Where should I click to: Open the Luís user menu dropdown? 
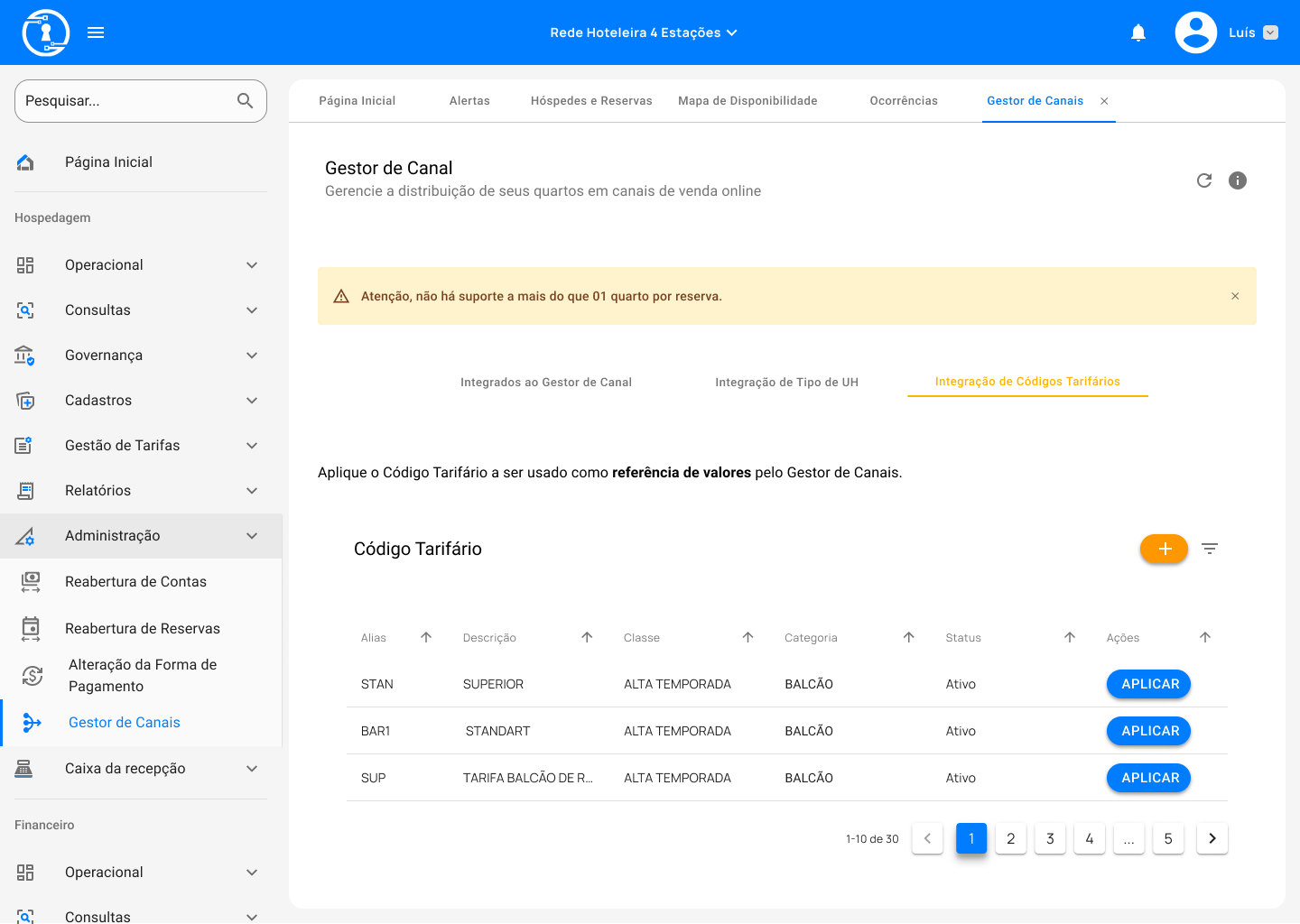1270,32
